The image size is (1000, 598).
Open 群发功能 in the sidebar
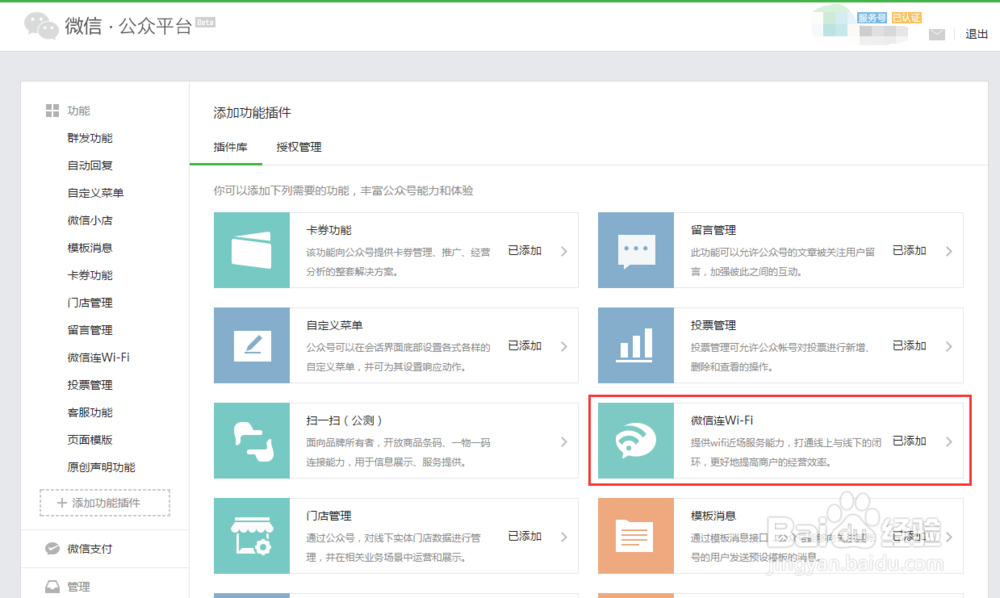tap(90, 138)
